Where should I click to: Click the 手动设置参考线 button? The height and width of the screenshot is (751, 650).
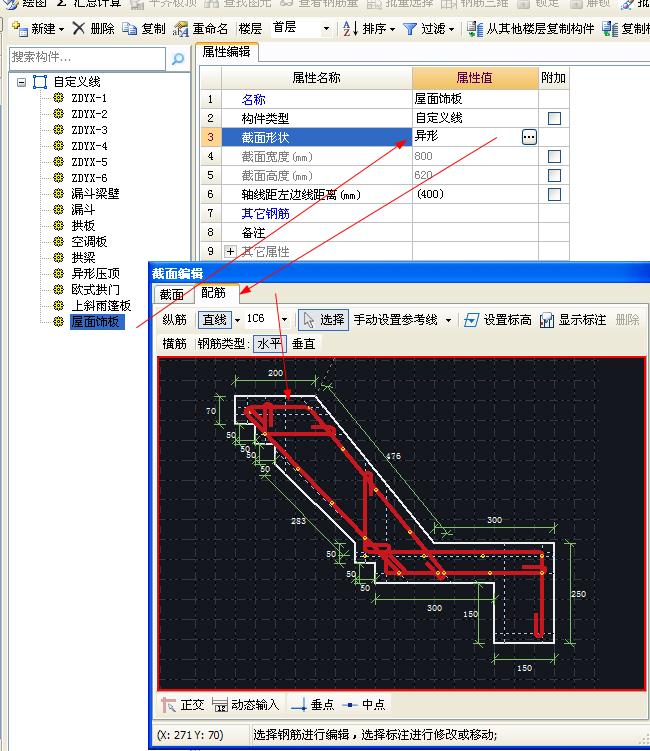click(x=396, y=320)
